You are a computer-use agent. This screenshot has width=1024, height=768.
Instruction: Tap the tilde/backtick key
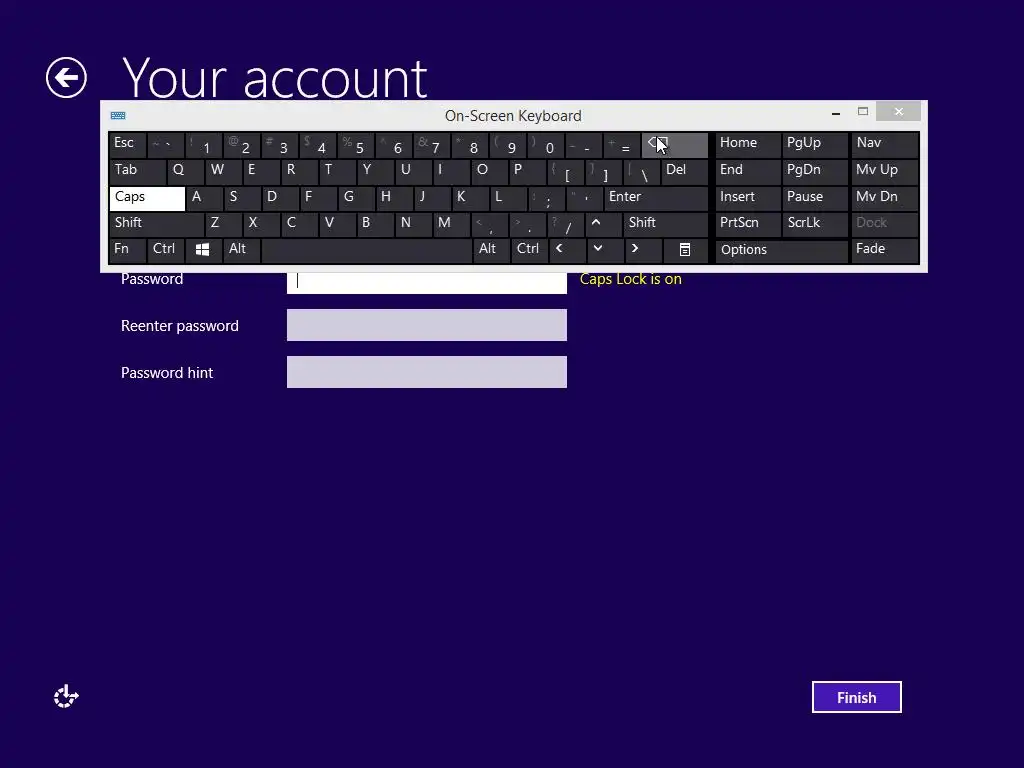(x=165, y=145)
